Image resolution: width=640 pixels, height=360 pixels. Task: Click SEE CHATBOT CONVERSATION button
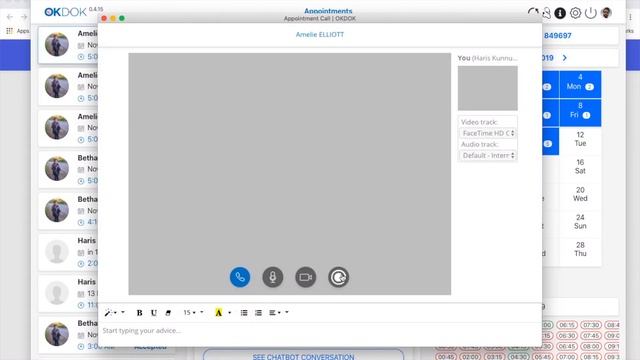pos(303,356)
